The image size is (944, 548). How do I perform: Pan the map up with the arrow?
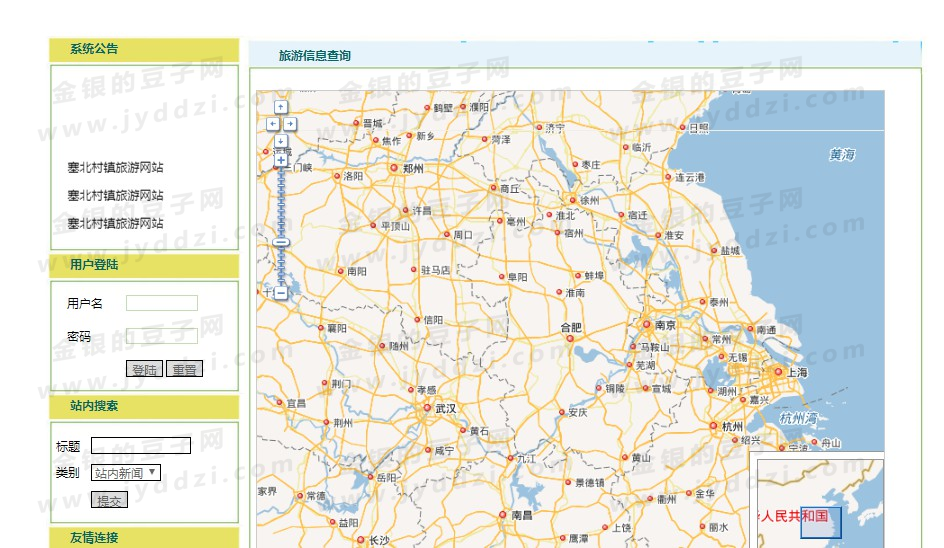tap(281, 107)
